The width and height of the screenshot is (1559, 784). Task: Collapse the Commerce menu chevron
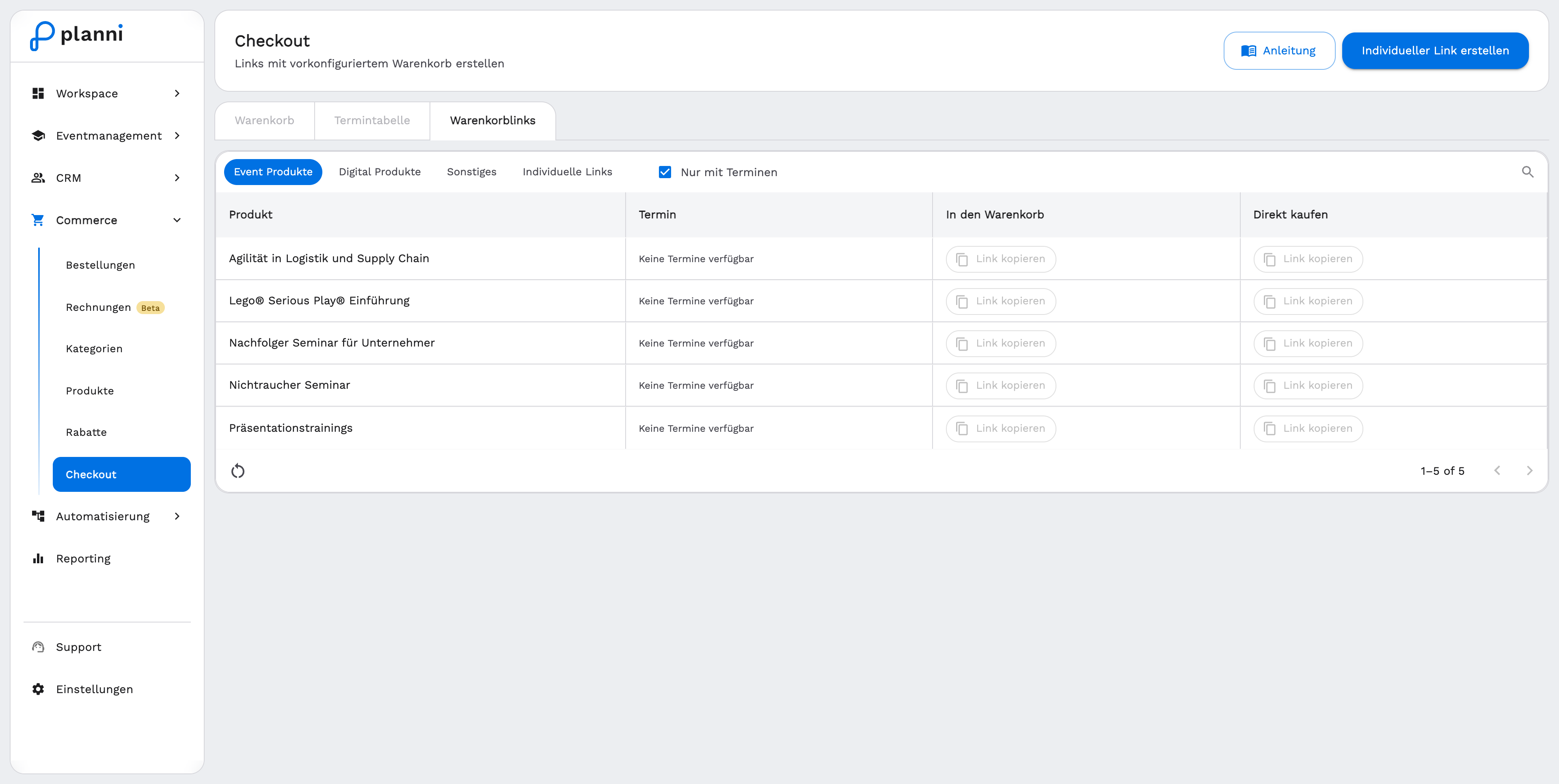tap(177, 220)
